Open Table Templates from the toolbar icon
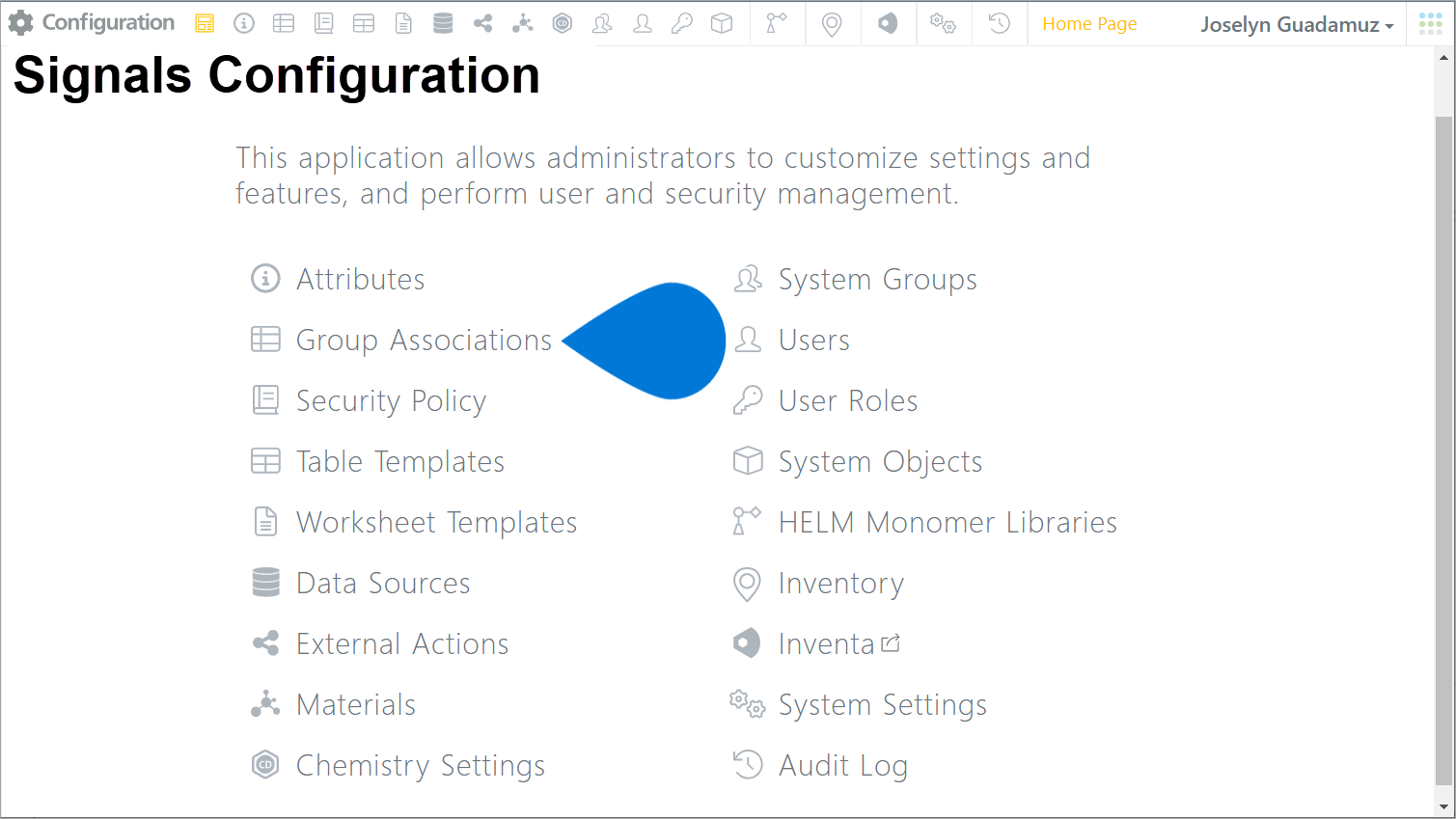This screenshot has height=819, width=1456. [364, 24]
